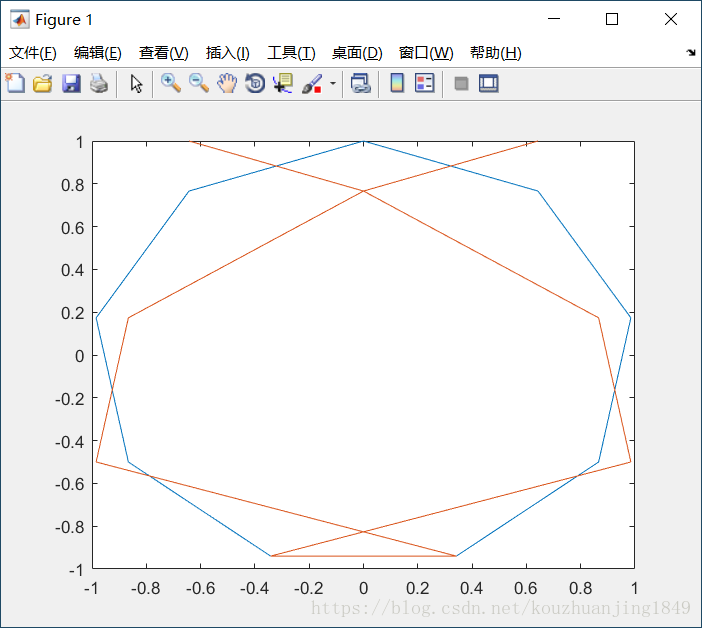702x628 pixels.
Task: Dock the figure using the corner arrow
Action: [x=691, y=53]
